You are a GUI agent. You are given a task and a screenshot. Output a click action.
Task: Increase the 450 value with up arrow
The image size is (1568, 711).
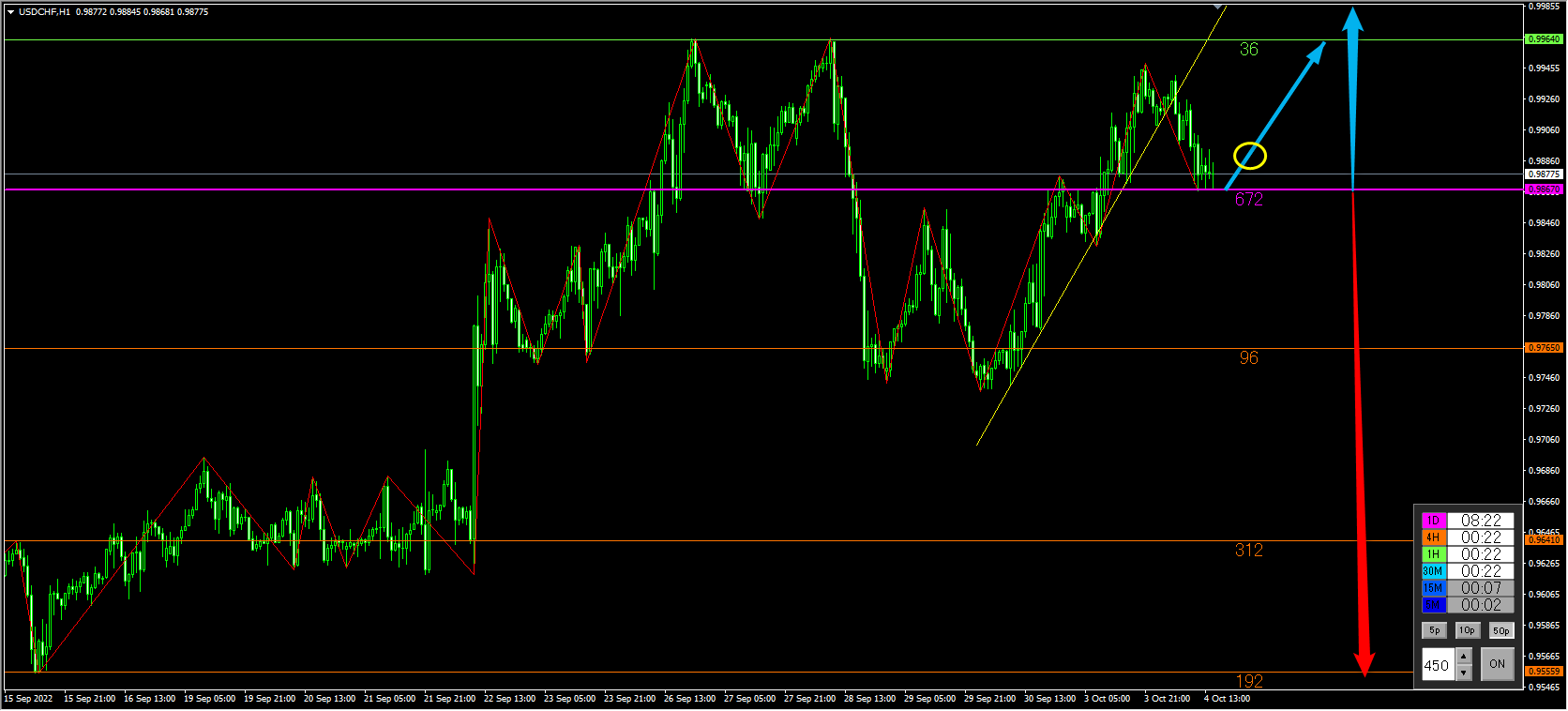pyautogui.click(x=1464, y=657)
